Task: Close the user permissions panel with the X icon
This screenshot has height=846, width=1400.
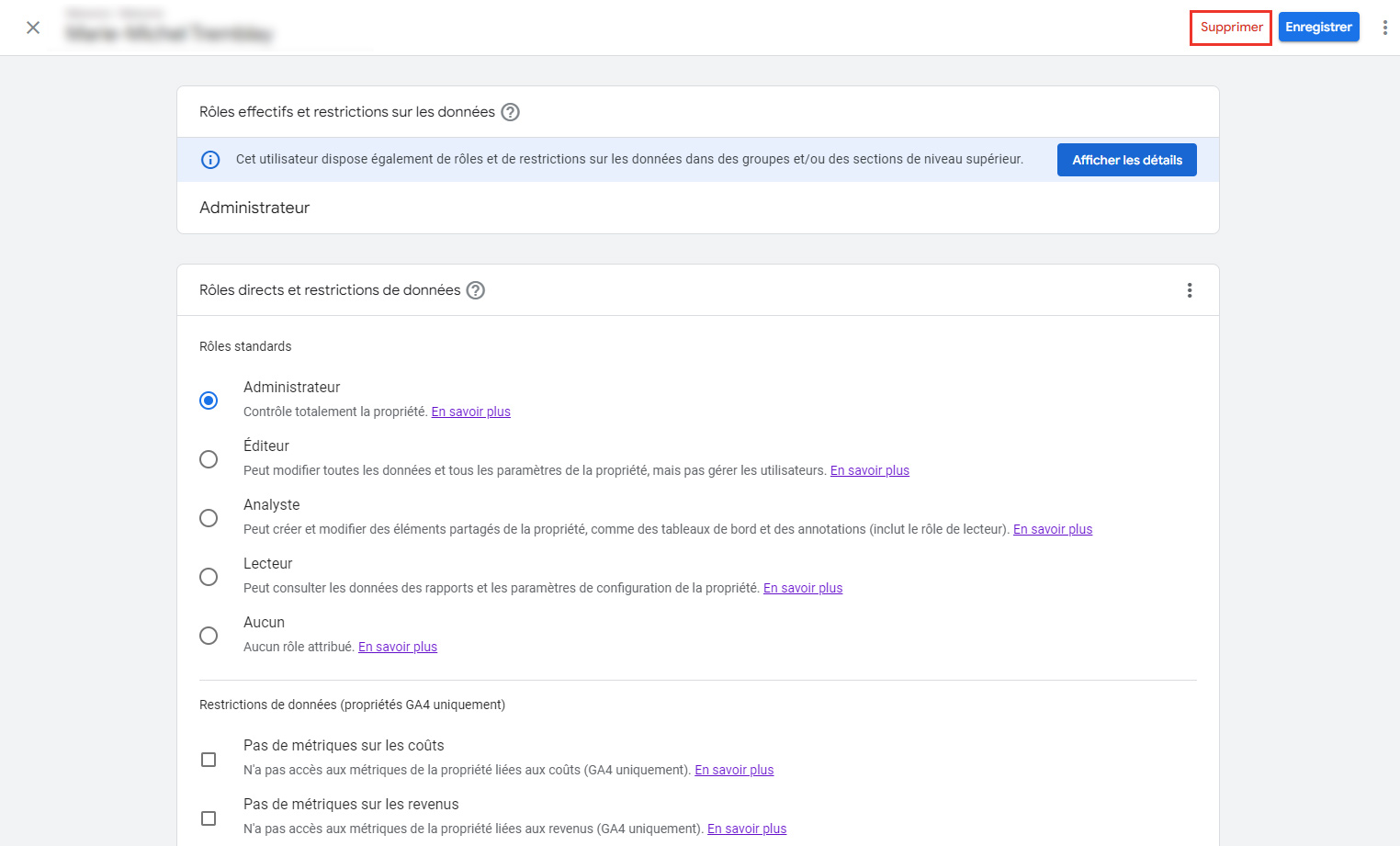Action: [33, 28]
